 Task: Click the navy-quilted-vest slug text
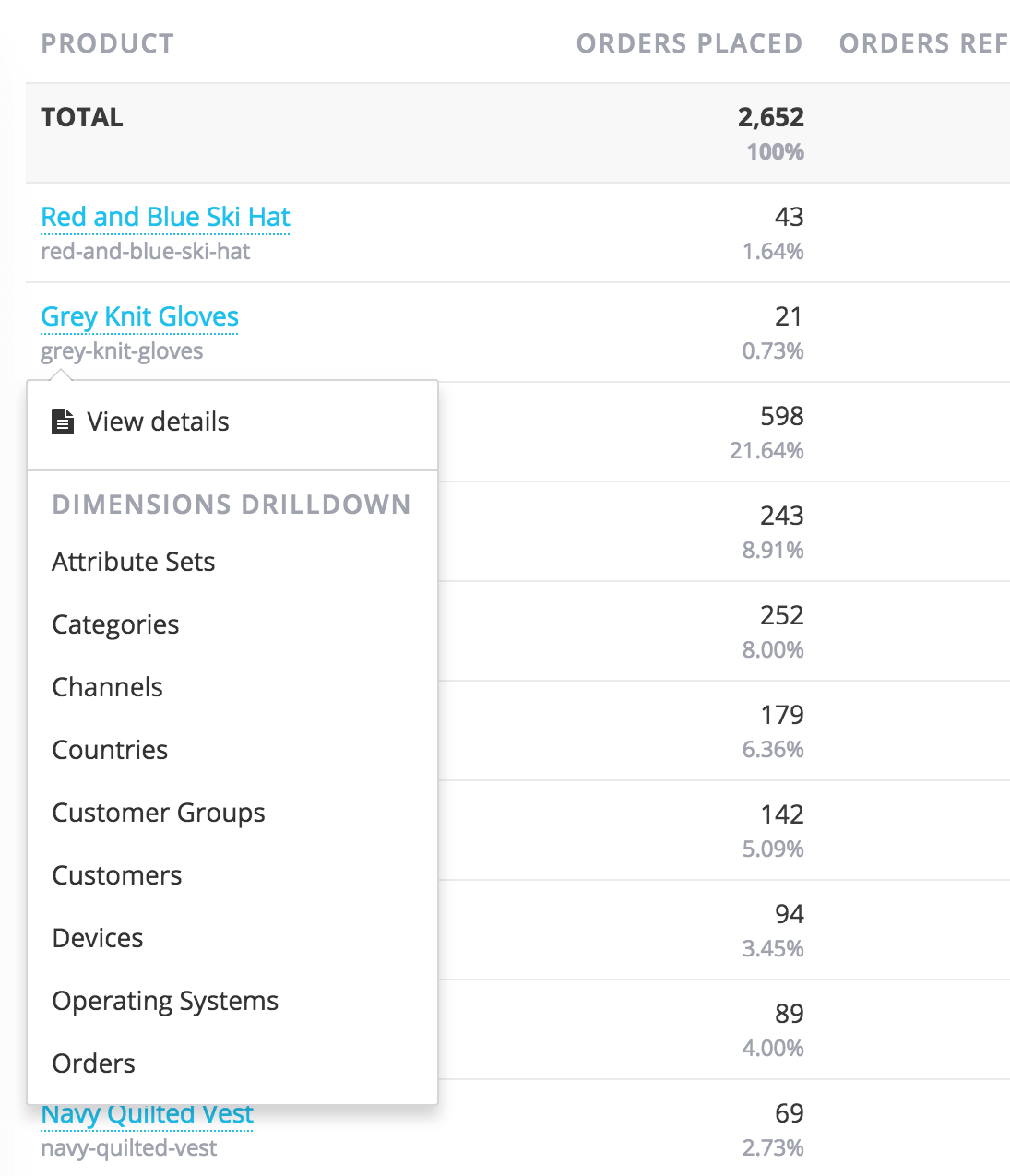129,1148
